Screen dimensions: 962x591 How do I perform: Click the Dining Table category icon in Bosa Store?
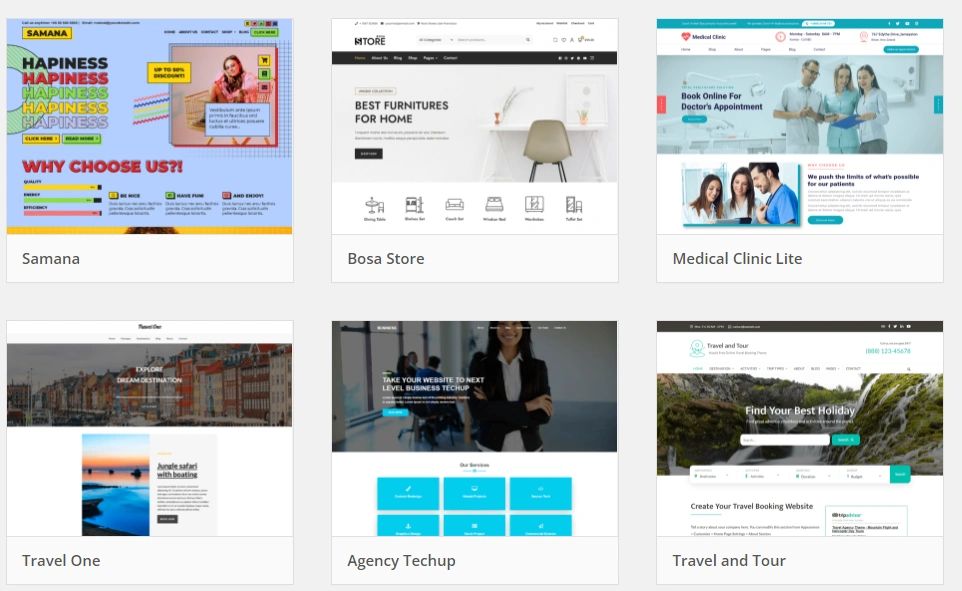coord(374,204)
